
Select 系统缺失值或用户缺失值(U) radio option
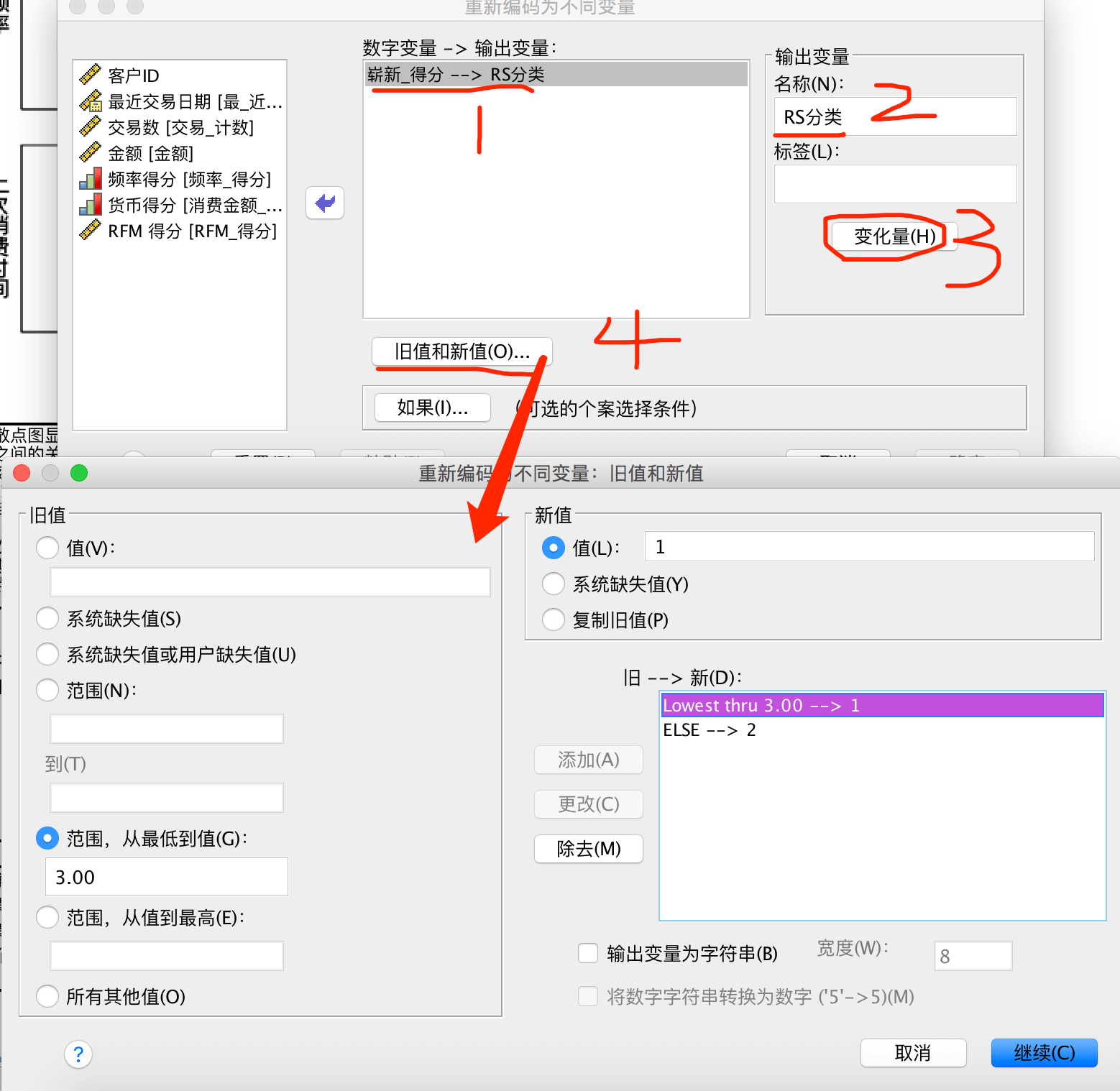[47, 654]
